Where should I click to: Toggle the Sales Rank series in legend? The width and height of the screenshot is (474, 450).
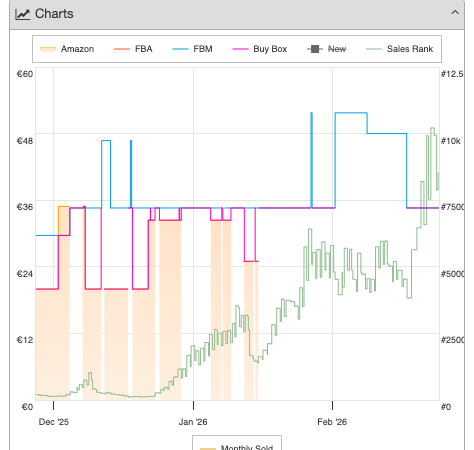pyautogui.click(x=399, y=49)
